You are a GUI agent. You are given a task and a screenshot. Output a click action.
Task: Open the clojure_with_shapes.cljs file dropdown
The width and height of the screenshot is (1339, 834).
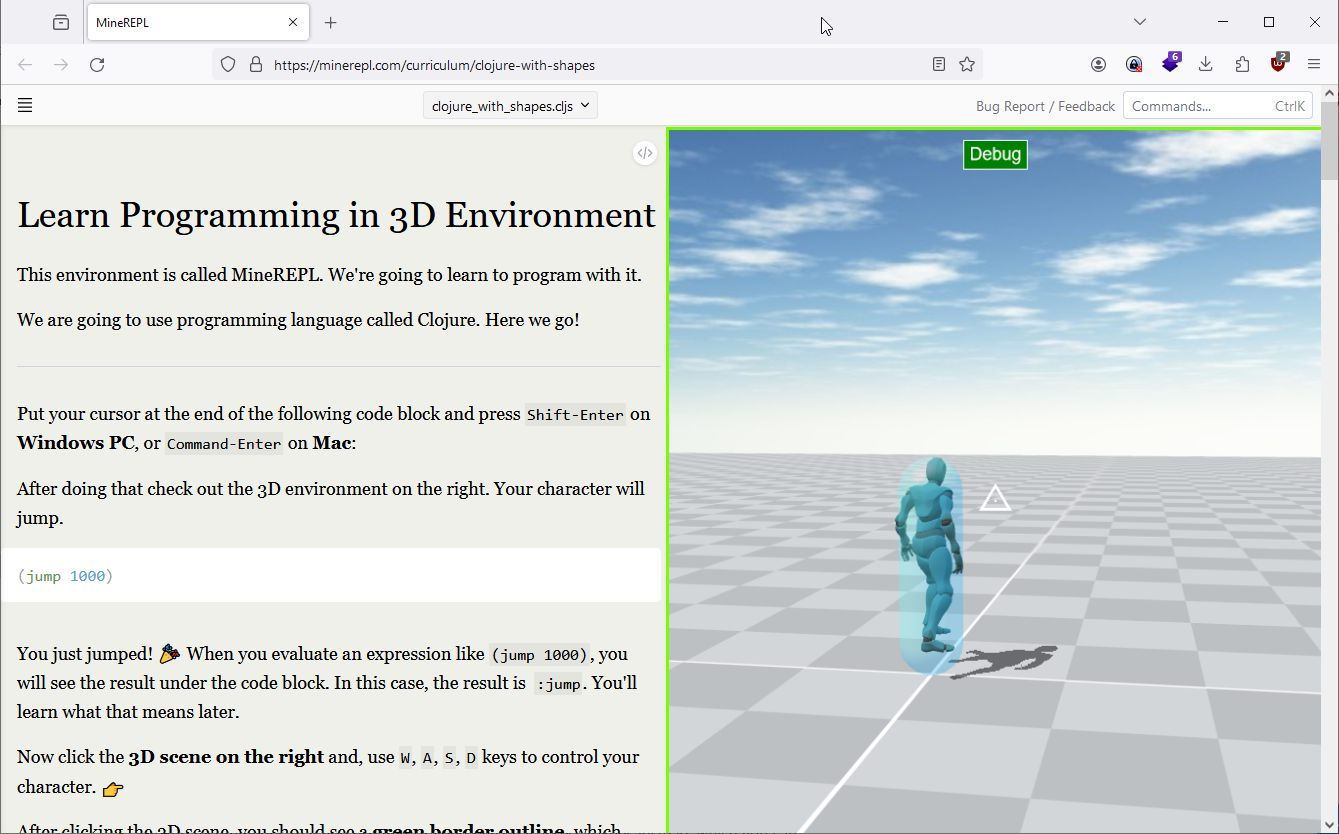[510, 105]
